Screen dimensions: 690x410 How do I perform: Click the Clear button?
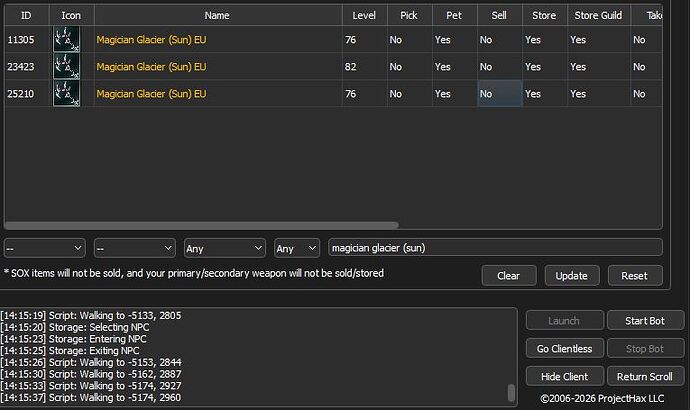(509, 276)
